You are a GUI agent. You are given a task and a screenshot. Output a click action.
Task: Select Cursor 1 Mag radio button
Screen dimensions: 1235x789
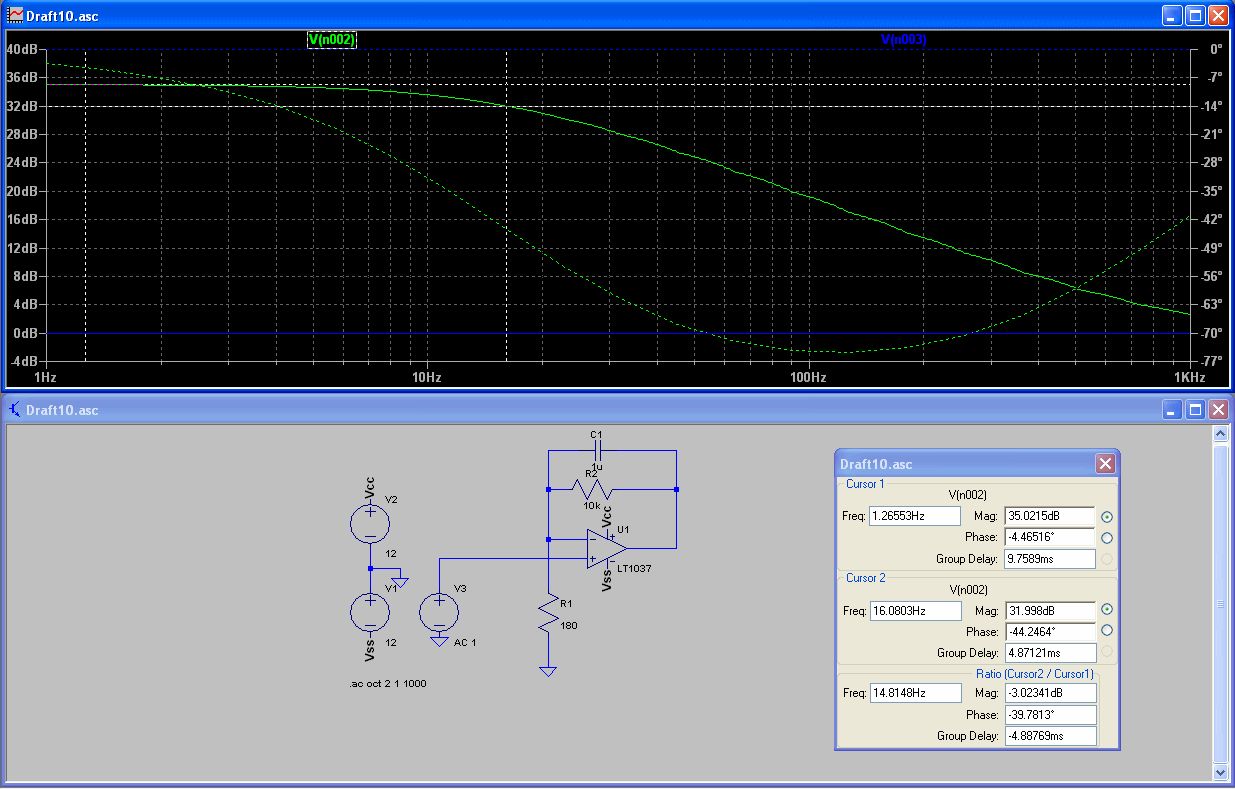(1107, 517)
